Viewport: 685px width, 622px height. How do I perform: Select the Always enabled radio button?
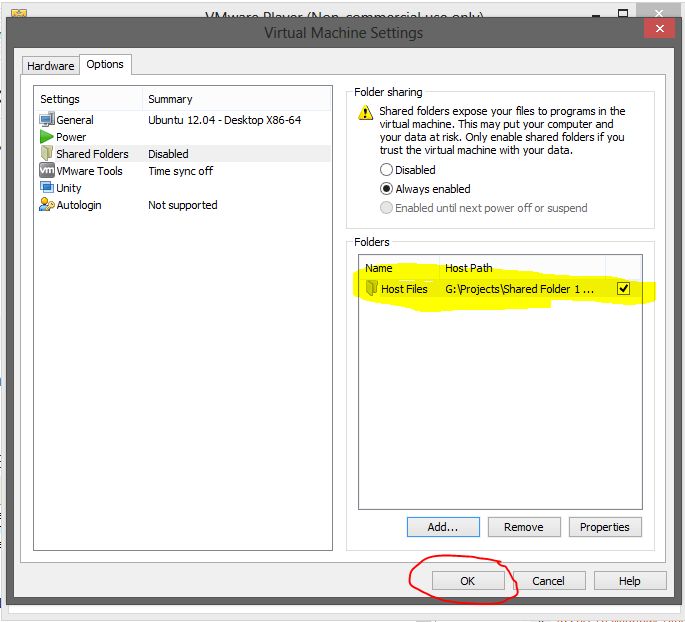point(386,189)
